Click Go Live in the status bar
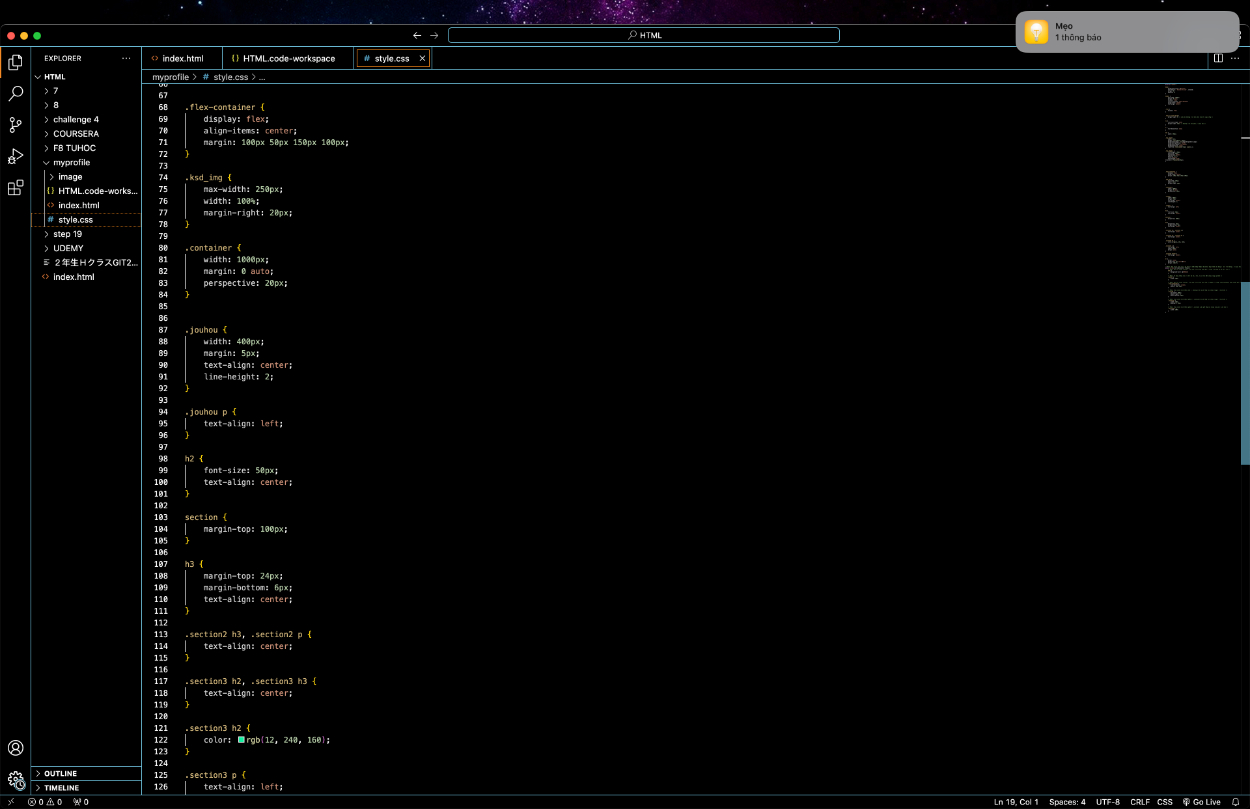Viewport: 1250px width, 809px height. coord(1201,802)
